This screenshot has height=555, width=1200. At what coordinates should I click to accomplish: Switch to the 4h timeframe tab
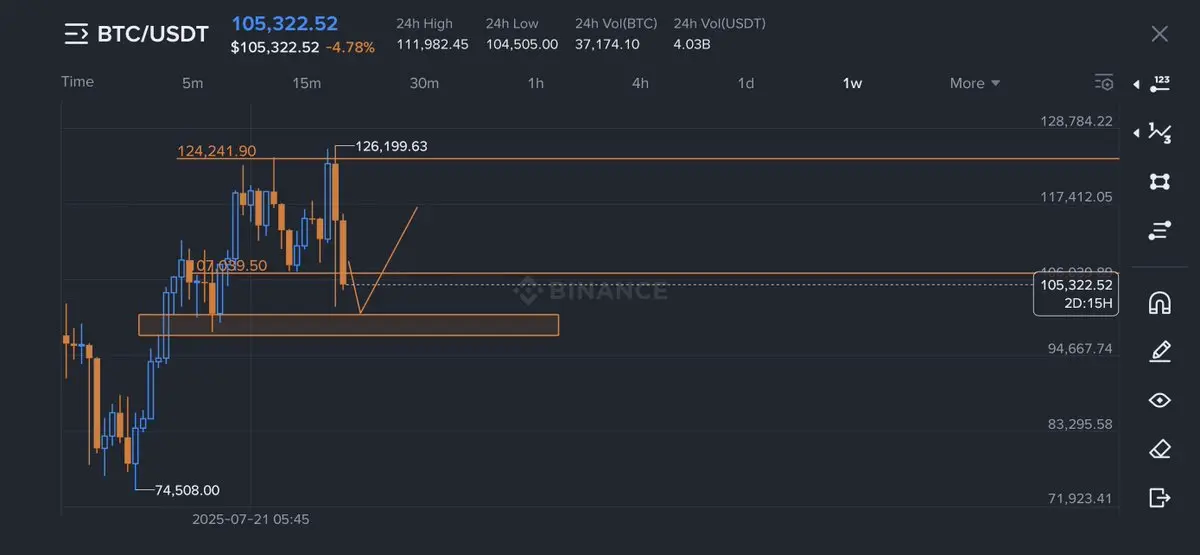click(x=640, y=83)
